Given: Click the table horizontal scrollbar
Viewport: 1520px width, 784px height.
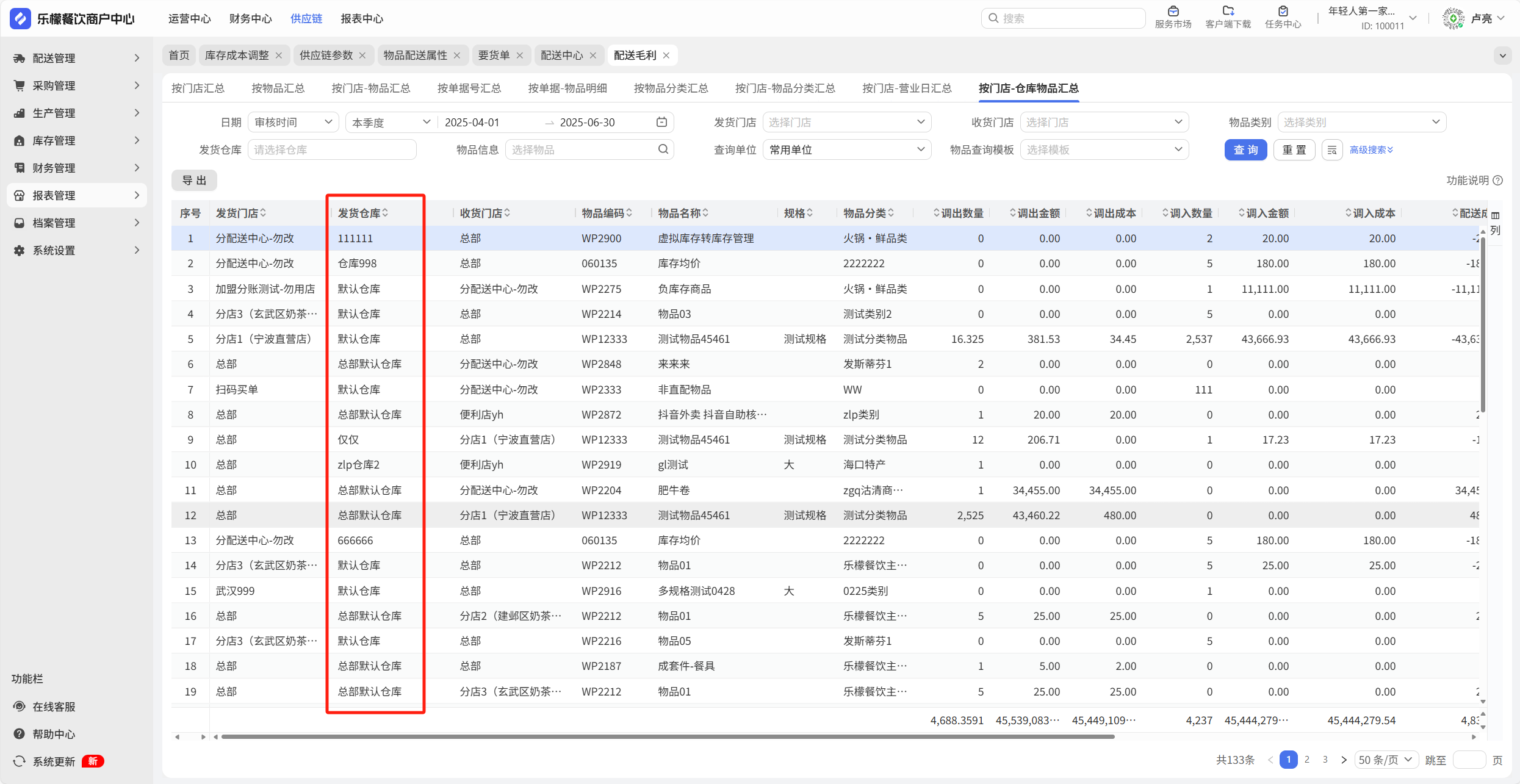Looking at the screenshot, I should [668, 737].
